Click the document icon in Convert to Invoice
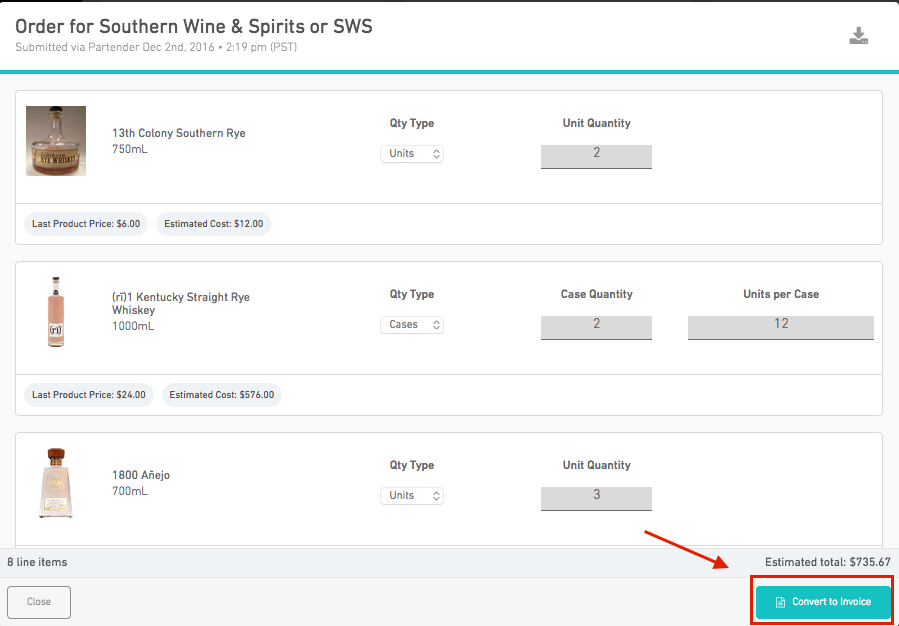 coord(780,602)
